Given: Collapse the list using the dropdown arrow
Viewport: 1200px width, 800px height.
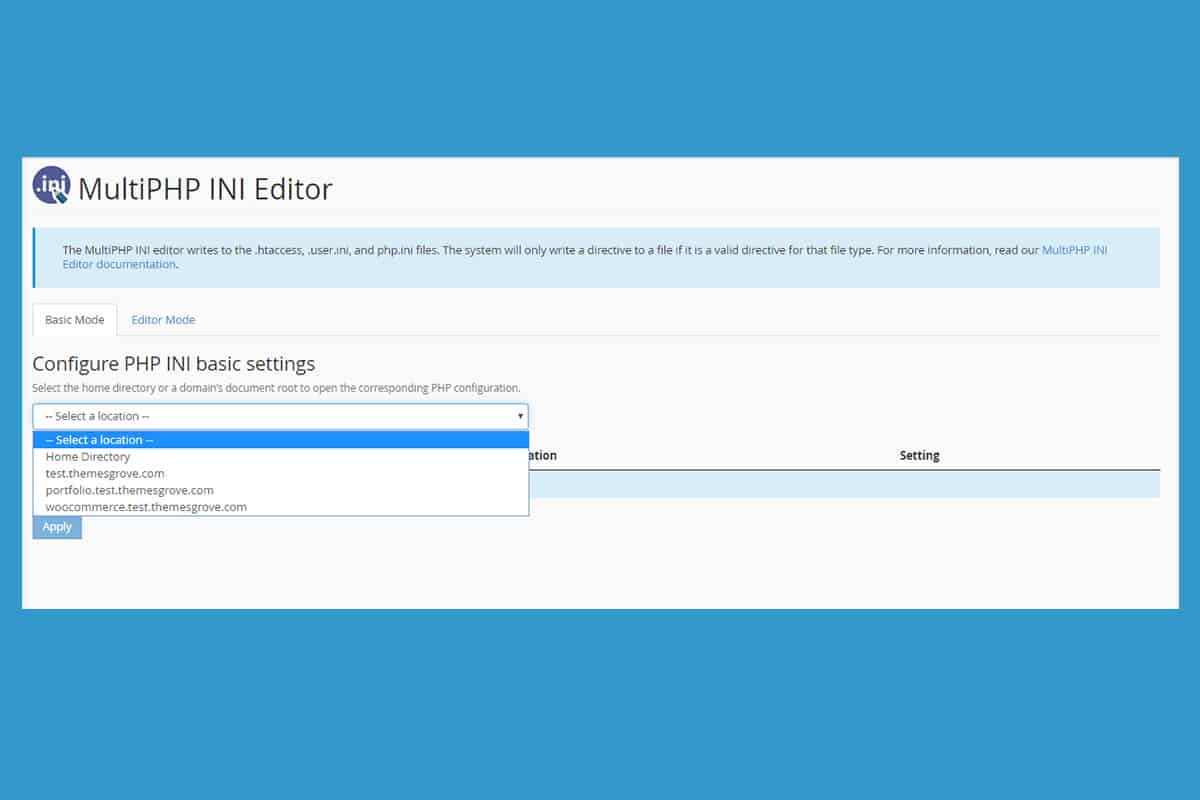Looking at the screenshot, I should pyautogui.click(x=520, y=416).
